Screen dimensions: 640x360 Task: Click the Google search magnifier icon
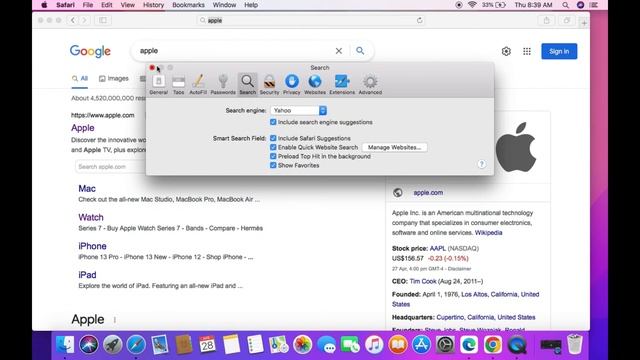[360, 51]
